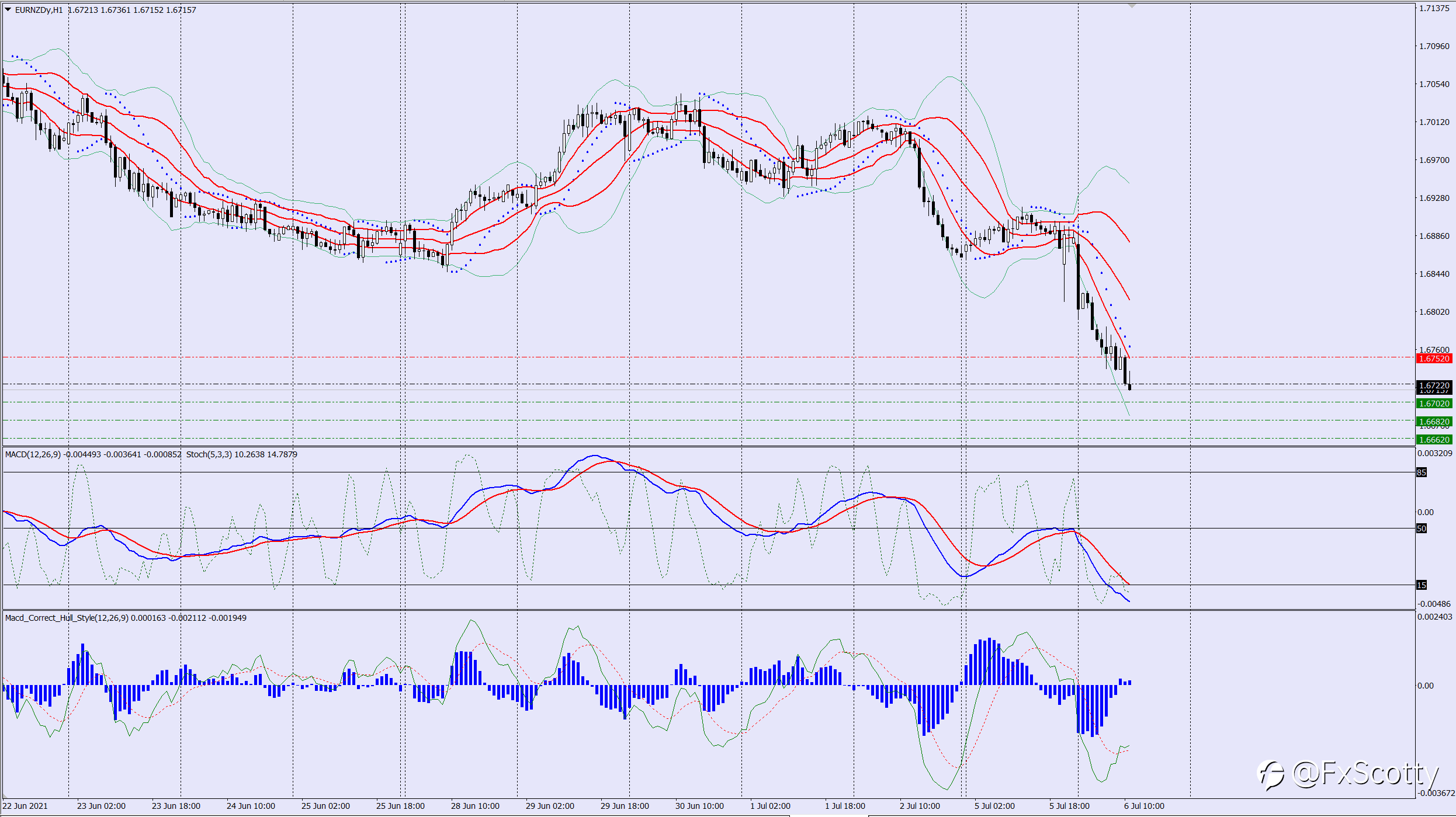Click the 1.70120 price scale value

pyautogui.click(x=1434, y=122)
